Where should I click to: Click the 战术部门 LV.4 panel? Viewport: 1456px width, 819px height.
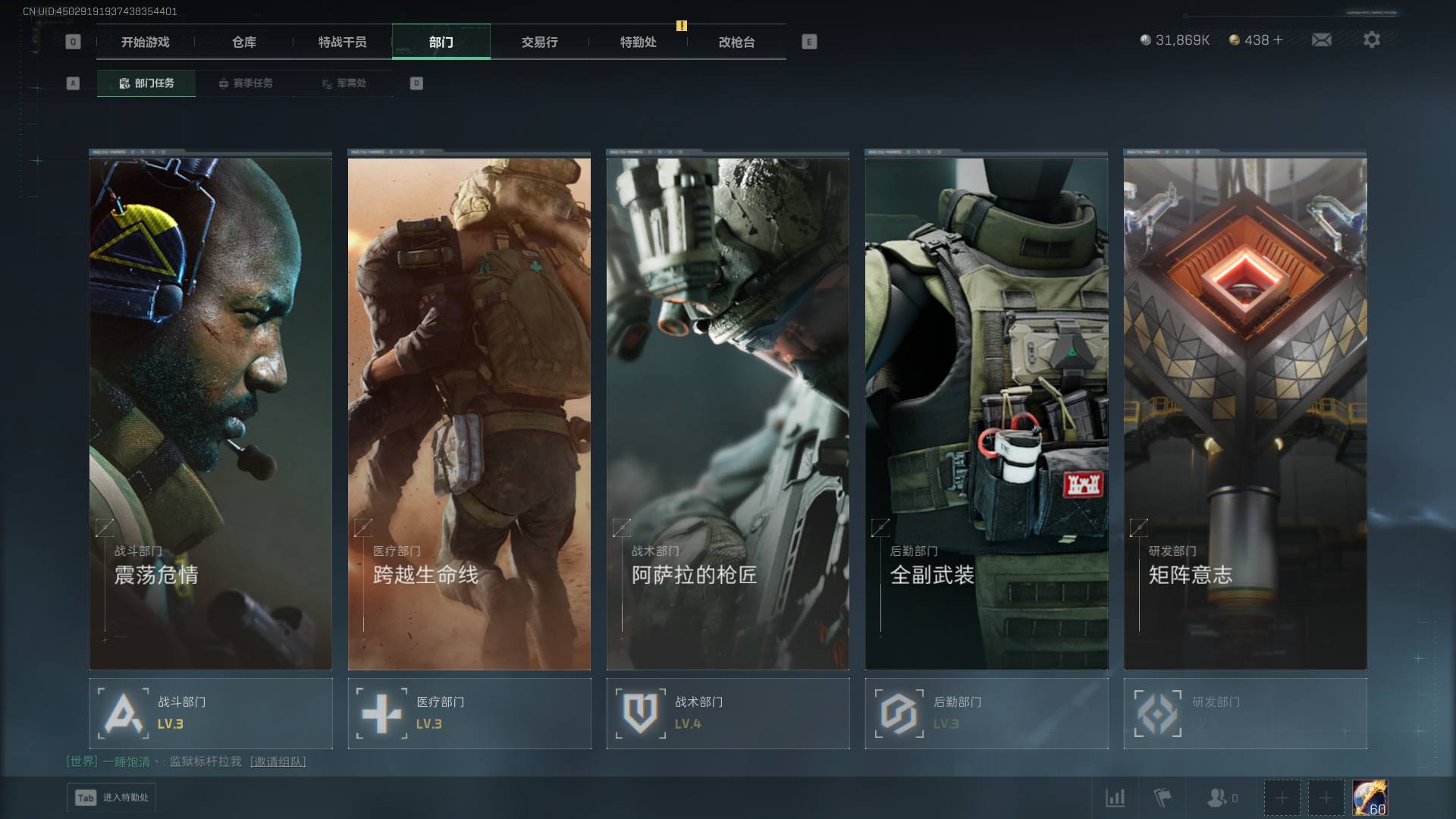[727, 714]
